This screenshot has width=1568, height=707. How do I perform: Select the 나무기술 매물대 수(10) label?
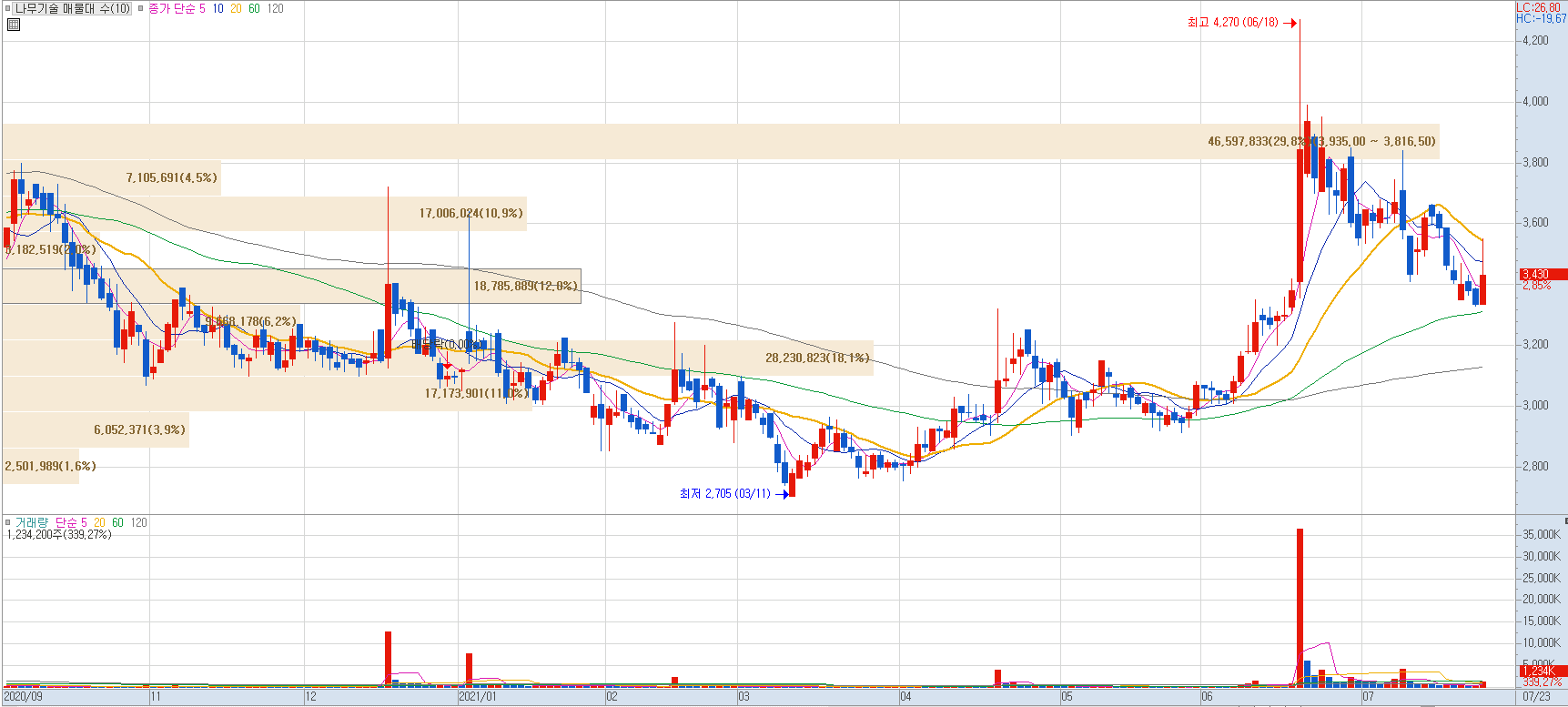pos(73,8)
